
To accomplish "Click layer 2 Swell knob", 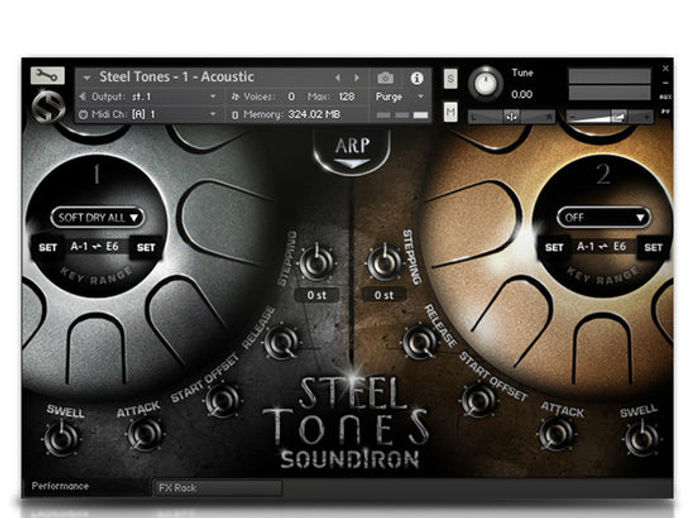I will (x=641, y=438).
